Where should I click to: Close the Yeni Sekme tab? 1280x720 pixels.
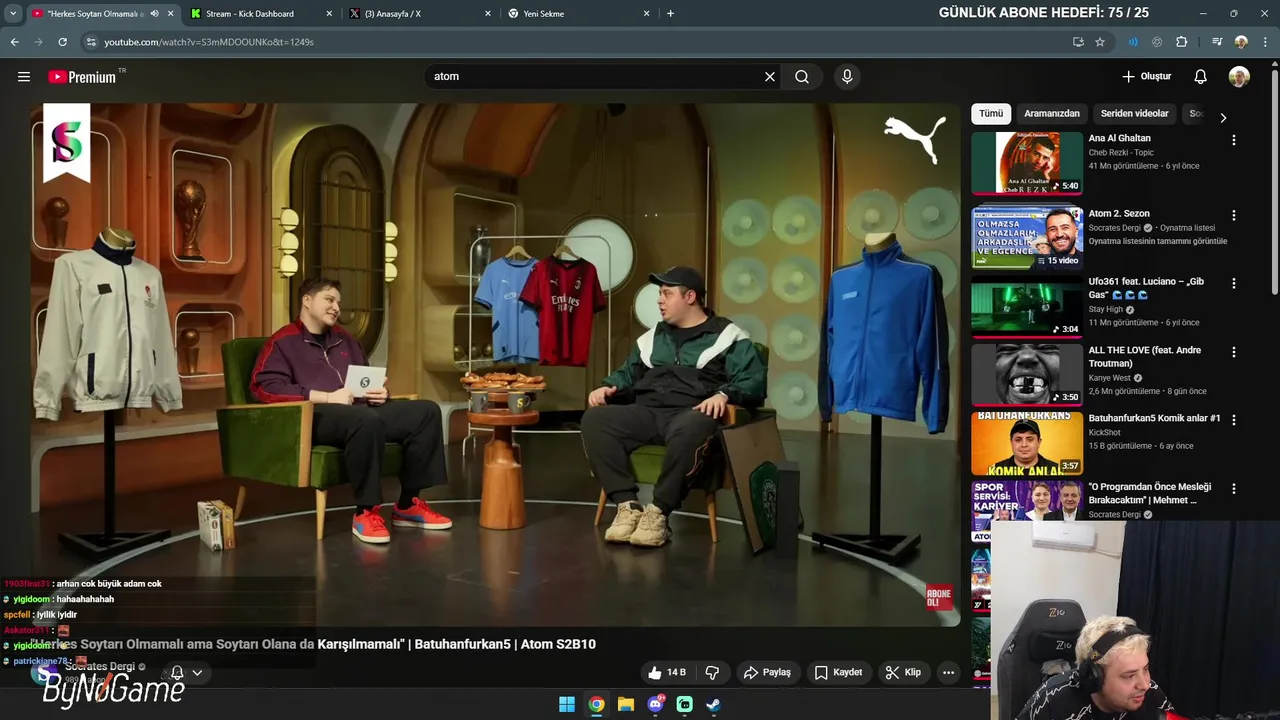[x=647, y=14]
